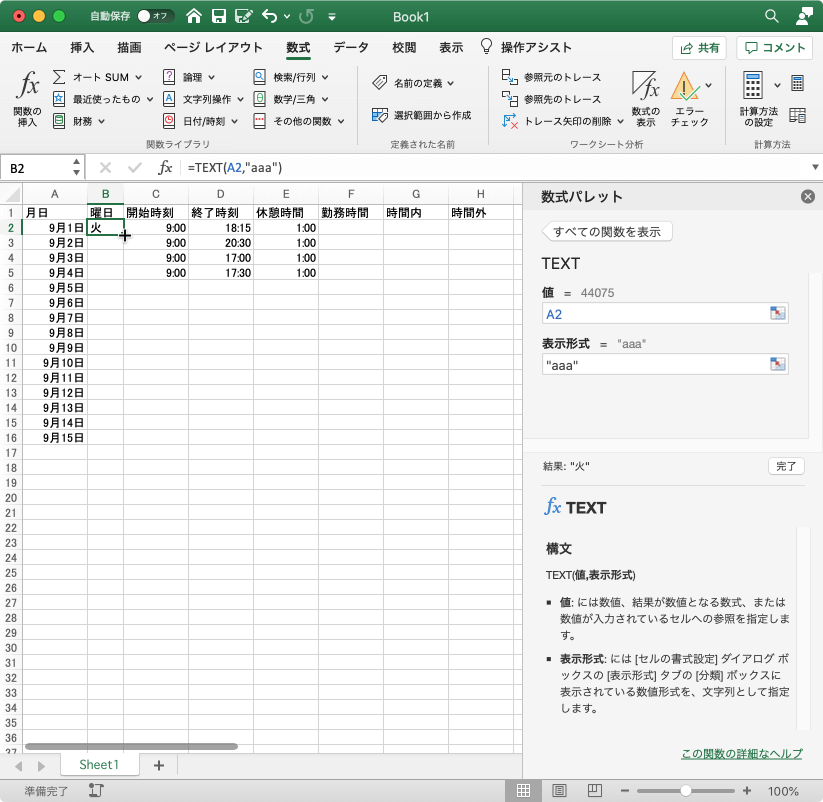
Task: Open Calculation Options (計算方法の設定) icon
Action: pyautogui.click(x=753, y=86)
